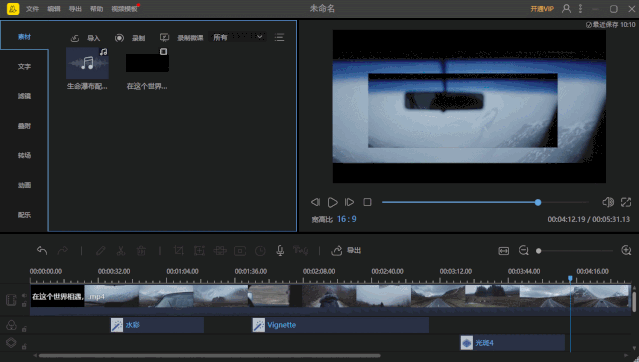Enter fullscreen preview mode
The image size is (639, 362).
pyautogui.click(x=626, y=202)
